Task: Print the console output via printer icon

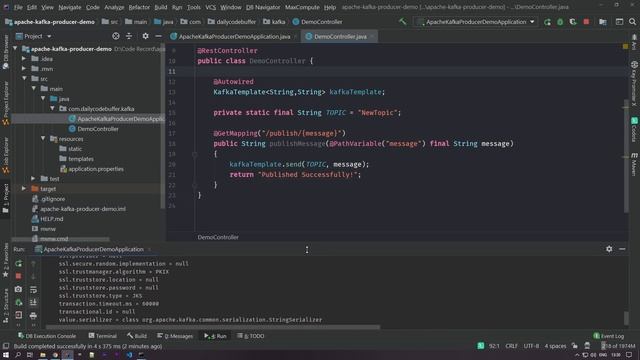Action: tap(33, 315)
